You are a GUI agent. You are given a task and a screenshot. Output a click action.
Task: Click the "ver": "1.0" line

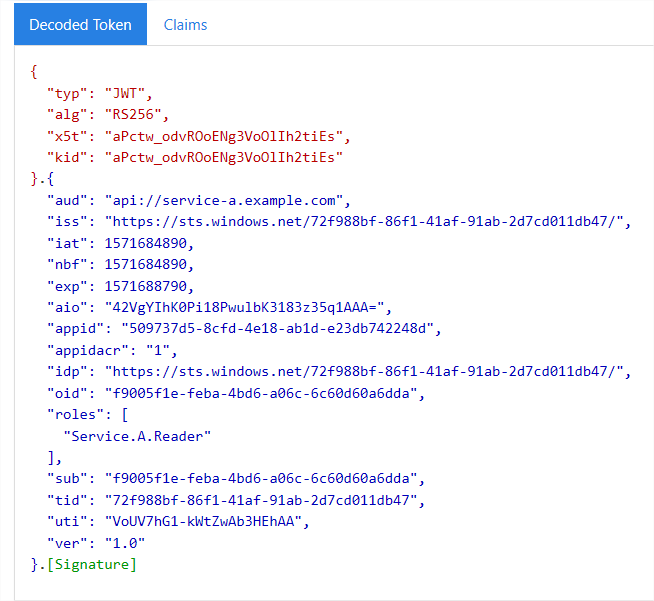96,543
